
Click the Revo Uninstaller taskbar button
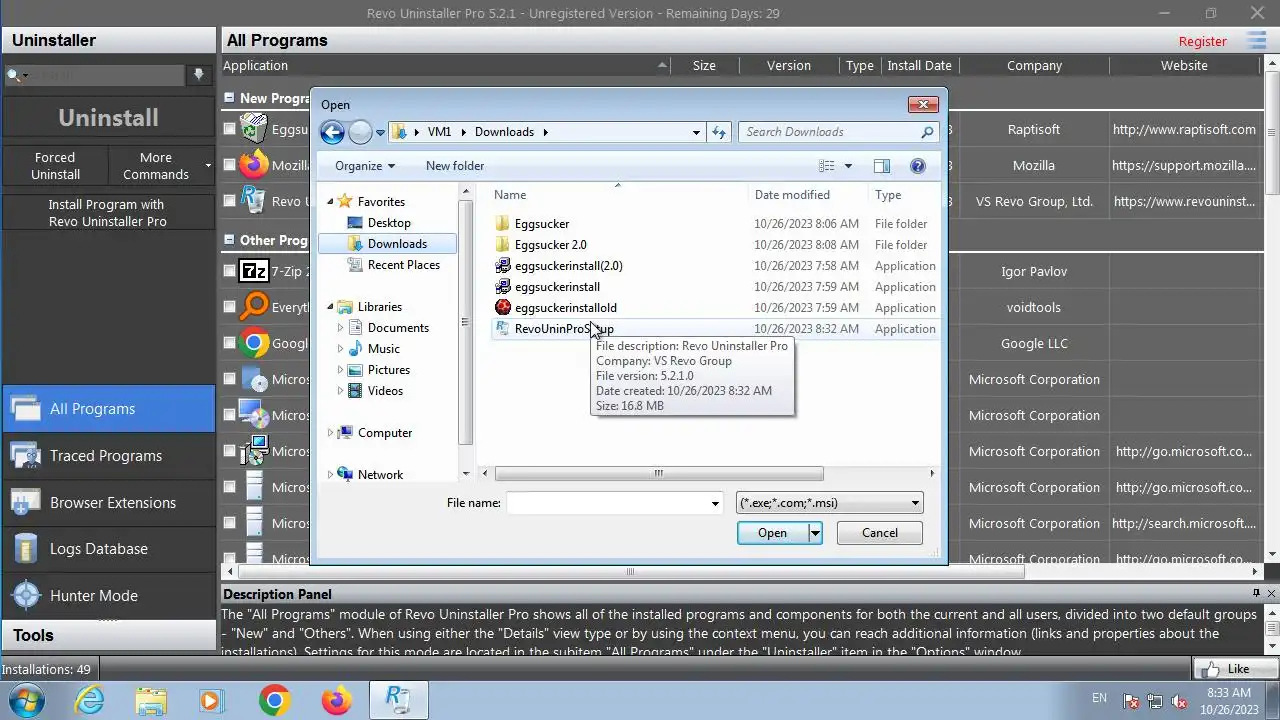[399, 700]
